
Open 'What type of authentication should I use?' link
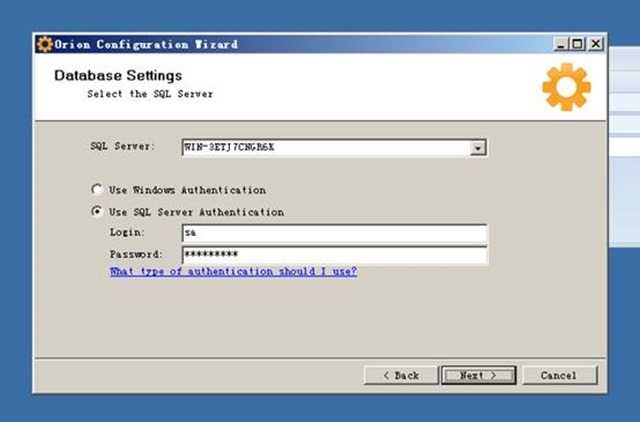(233, 271)
